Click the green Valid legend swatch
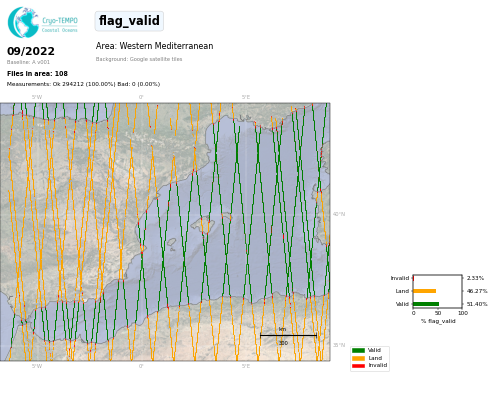 coord(358,350)
